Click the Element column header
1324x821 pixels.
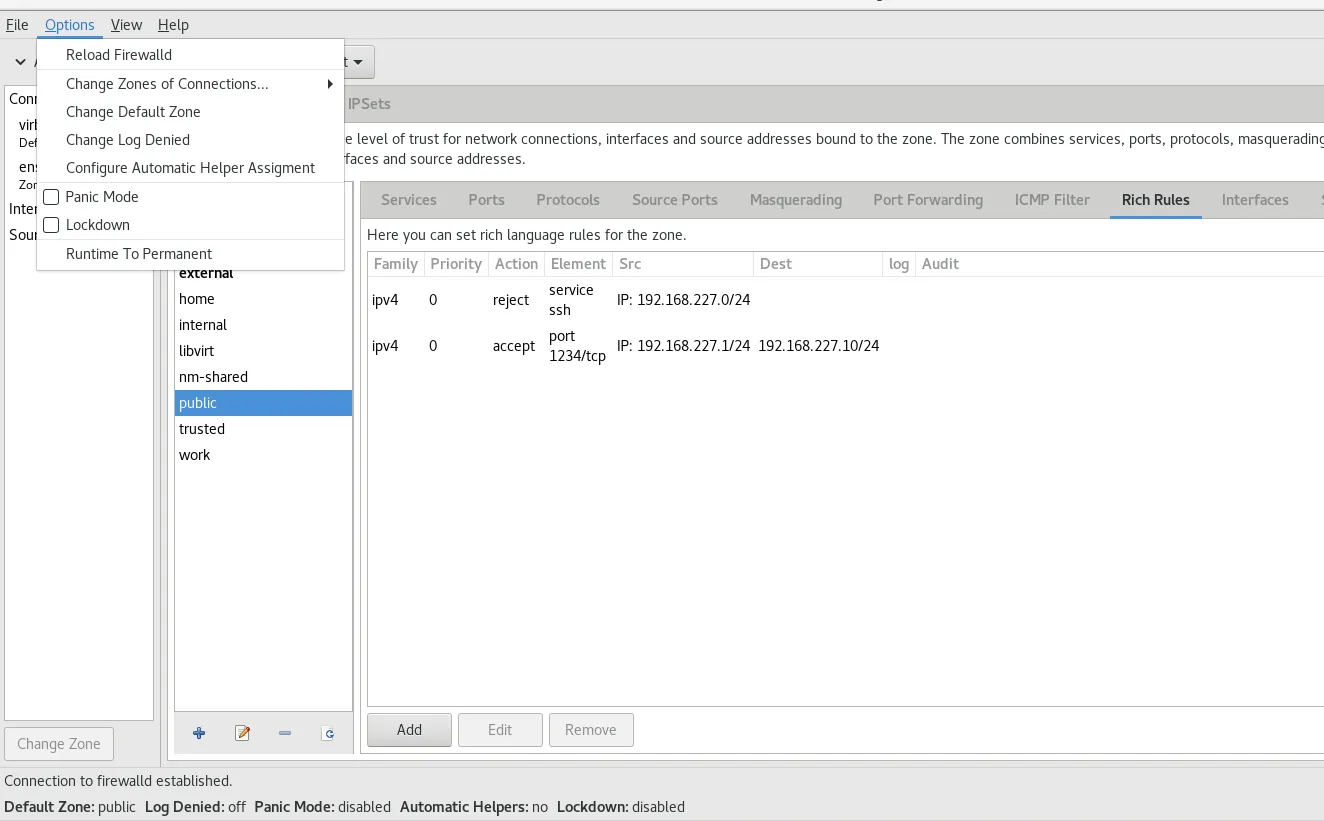578,264
